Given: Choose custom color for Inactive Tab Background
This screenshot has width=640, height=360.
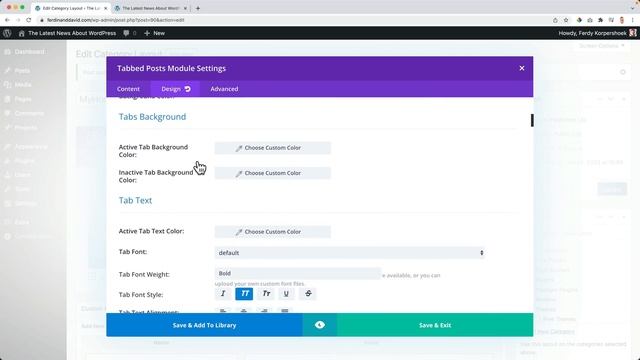Looking at the screenshot, I should (273, 173).
